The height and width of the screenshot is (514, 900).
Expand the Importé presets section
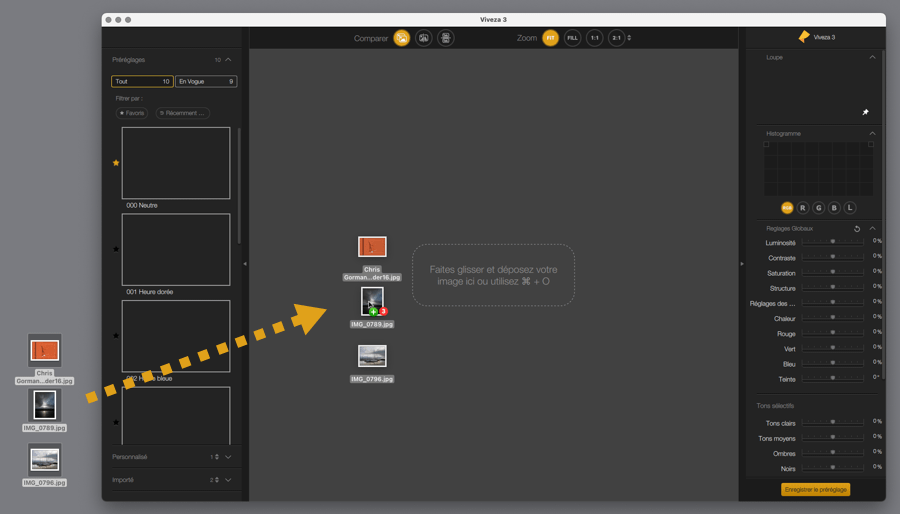tap(228, 480)
